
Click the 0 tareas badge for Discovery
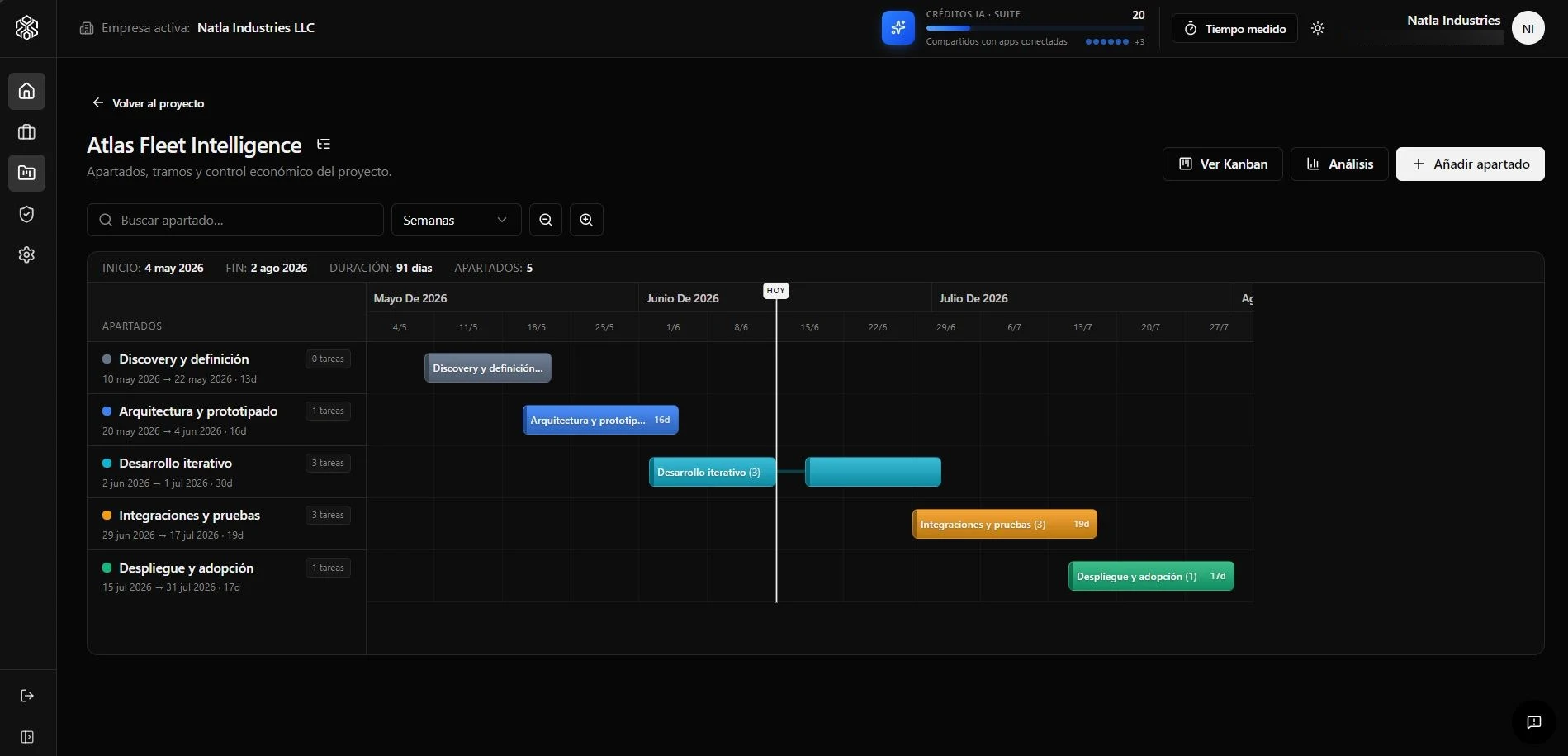pyautogui.click(x=328, y=359)
